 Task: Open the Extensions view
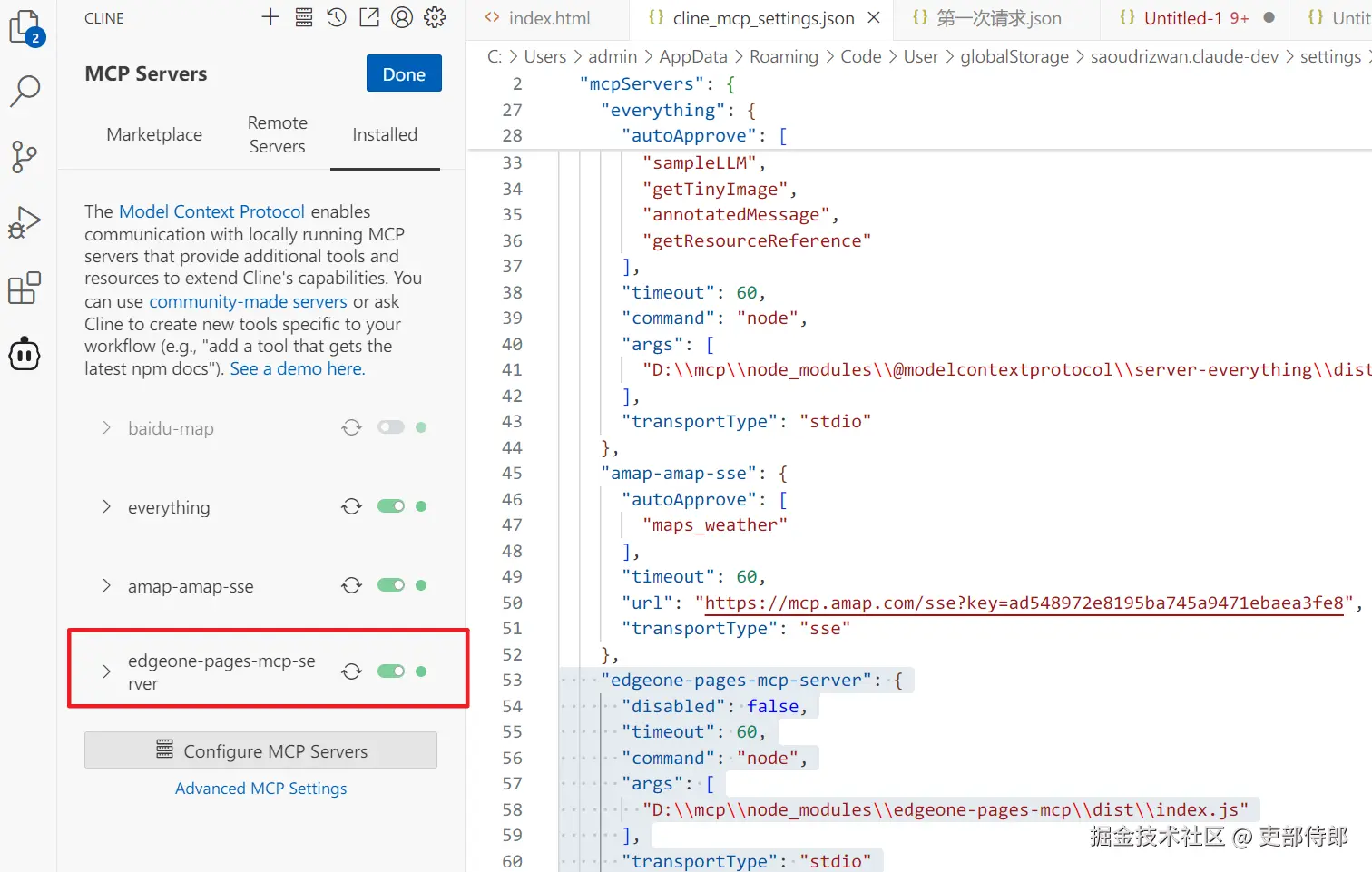[24, 289]
